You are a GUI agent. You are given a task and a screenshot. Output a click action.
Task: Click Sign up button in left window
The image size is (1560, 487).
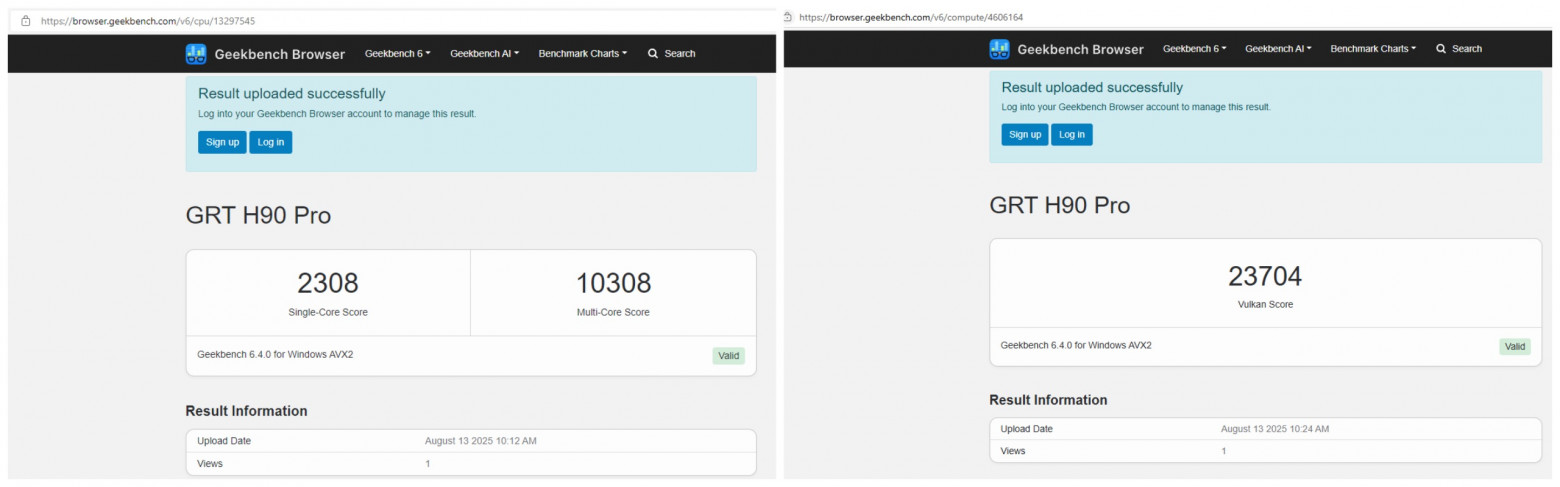[222, 142]
